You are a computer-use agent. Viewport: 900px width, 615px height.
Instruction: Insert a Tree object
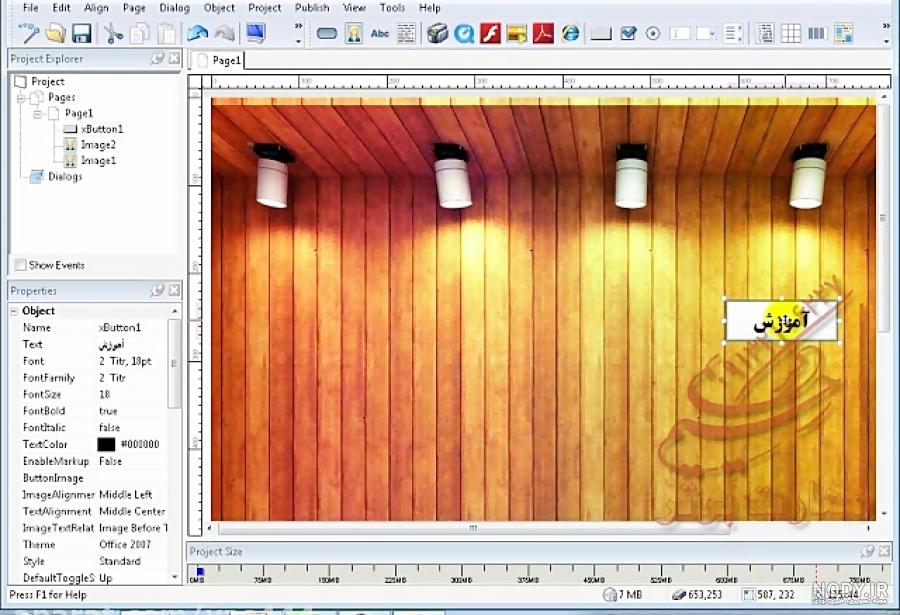(x=764, y=33)
